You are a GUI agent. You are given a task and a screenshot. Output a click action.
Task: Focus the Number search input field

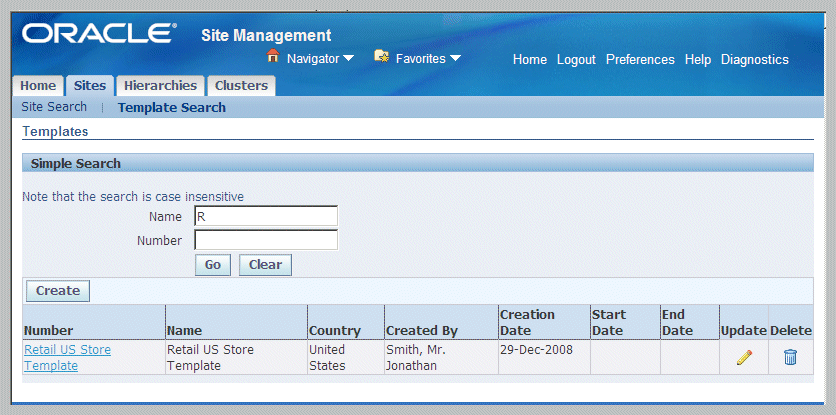click(x=266, y=240)
